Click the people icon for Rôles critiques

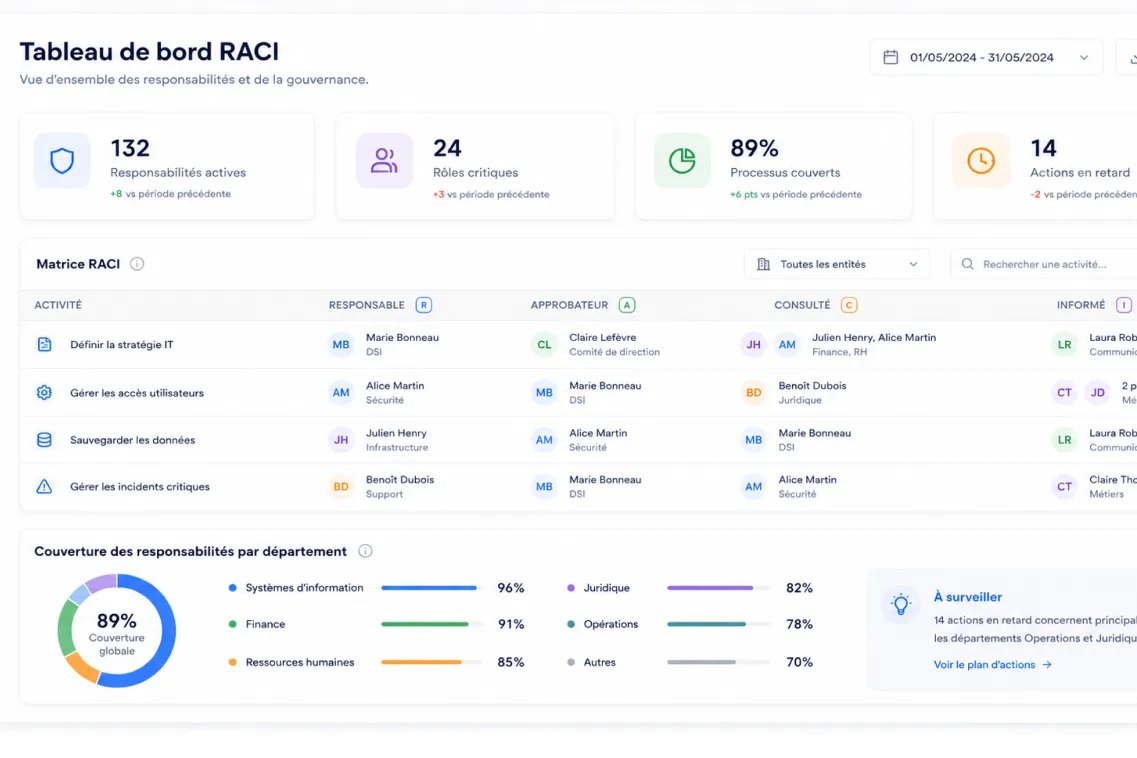[384, 160]
